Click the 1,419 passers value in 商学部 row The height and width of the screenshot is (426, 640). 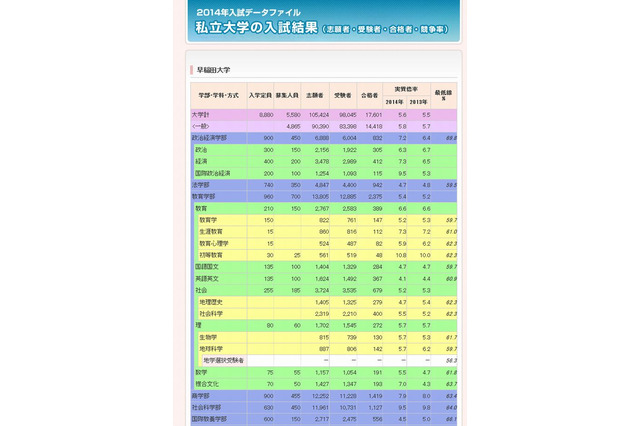pos(375,396)
